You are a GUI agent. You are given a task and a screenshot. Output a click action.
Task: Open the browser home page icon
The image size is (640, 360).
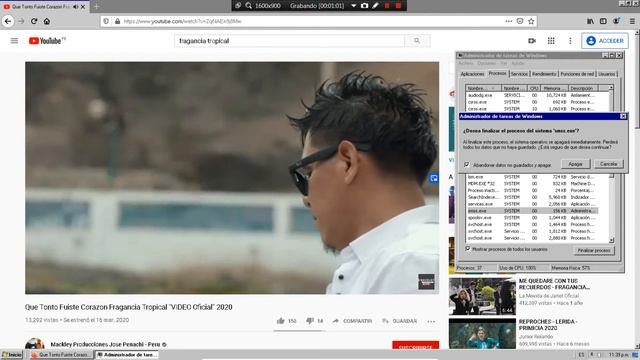point(47,21)
